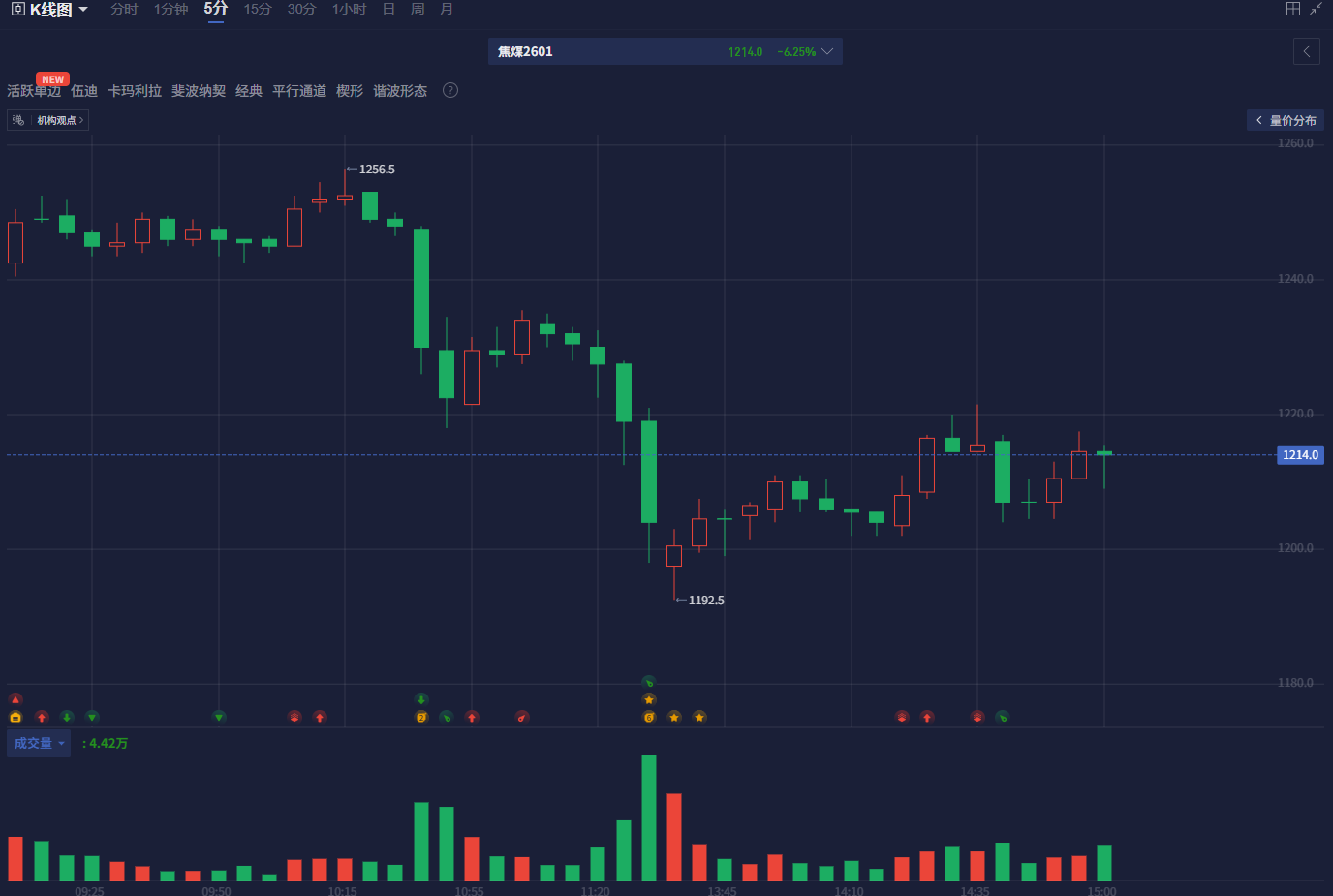Toggle the 经典 pivot overlay
The image size is (1333, 896).
pyautogui.click(x=249, y=91)
